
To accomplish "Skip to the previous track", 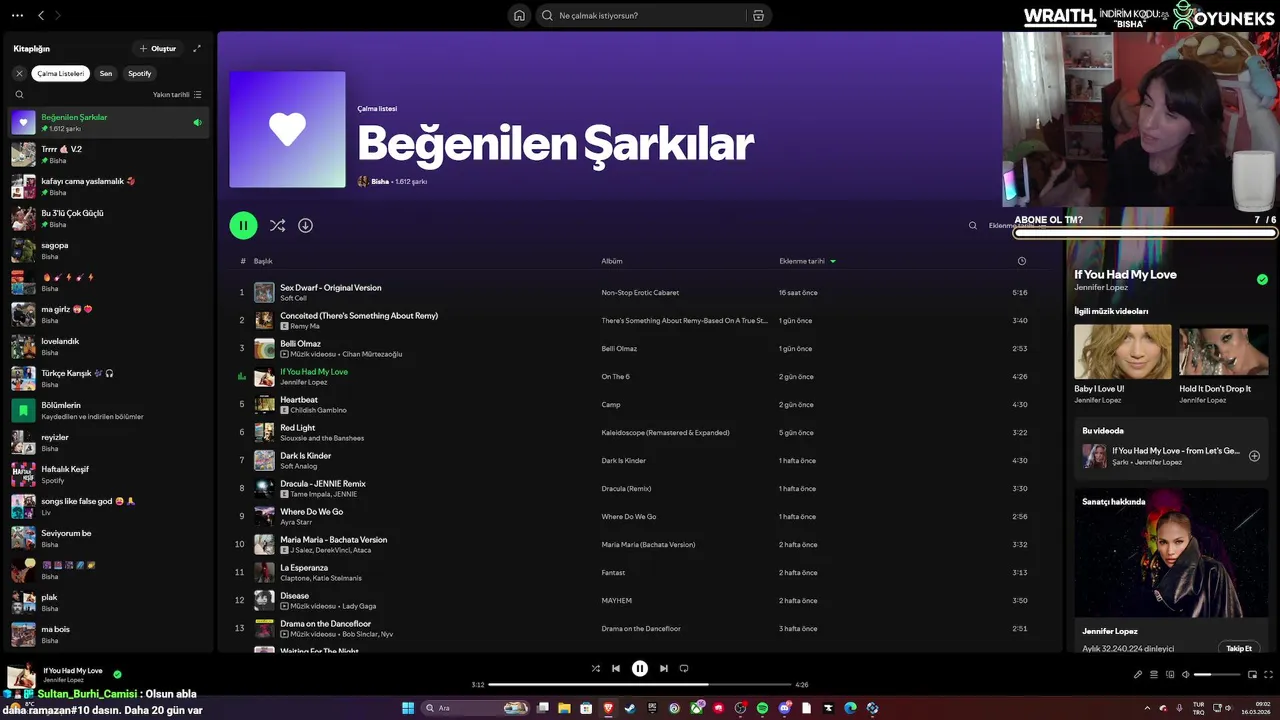I will coord(616,668).
